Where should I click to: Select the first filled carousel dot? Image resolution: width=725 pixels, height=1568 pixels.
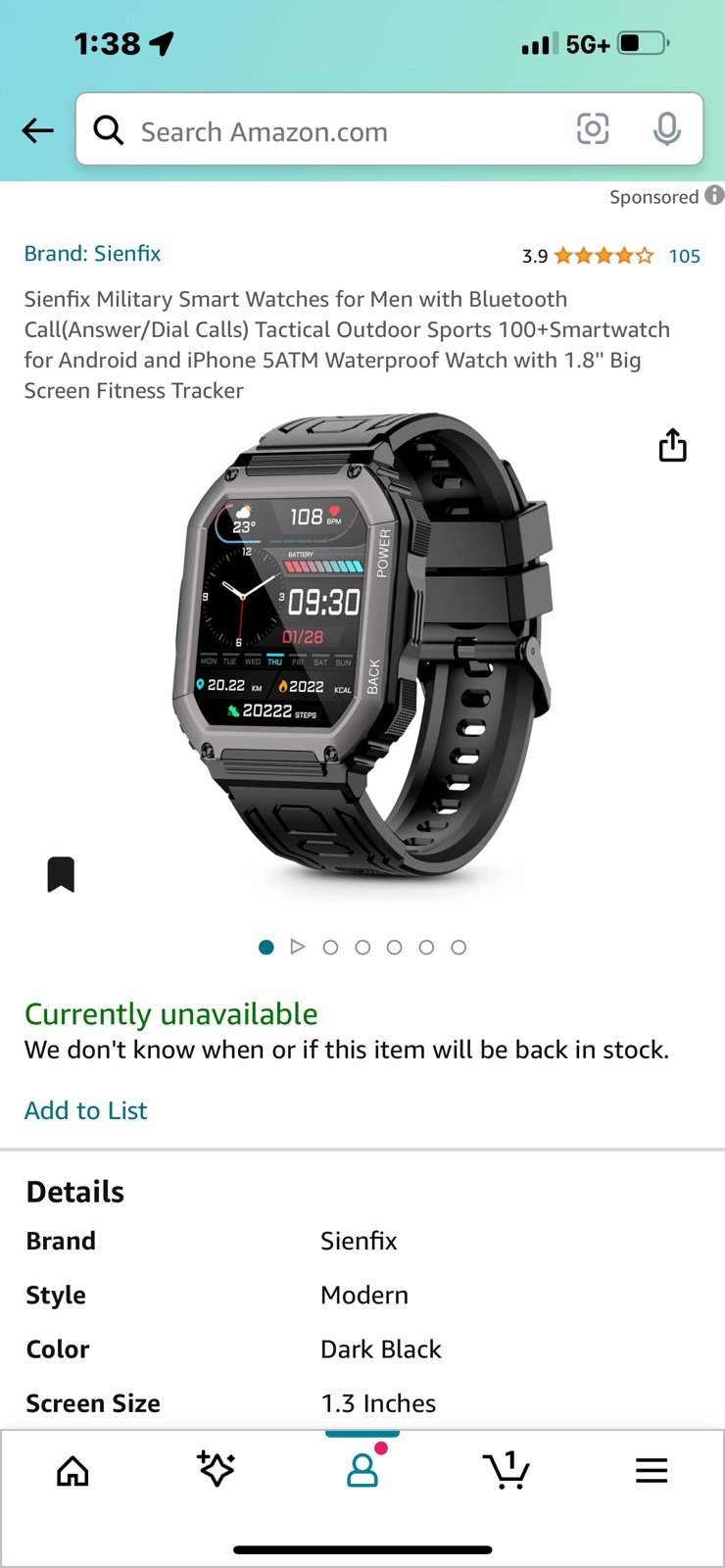266,947
